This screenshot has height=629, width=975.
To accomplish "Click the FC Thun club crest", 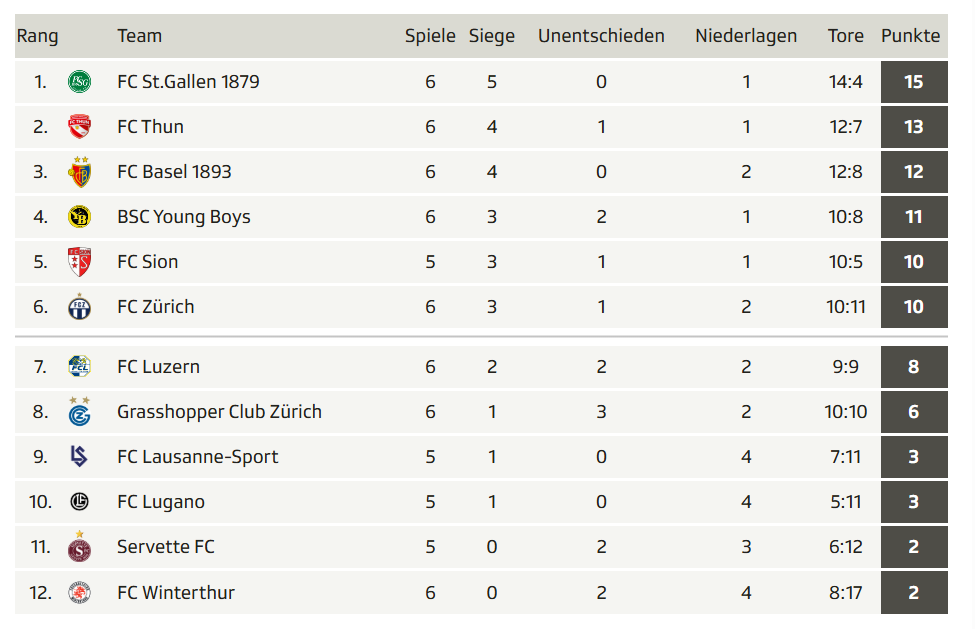I will (x=79, y=126).
